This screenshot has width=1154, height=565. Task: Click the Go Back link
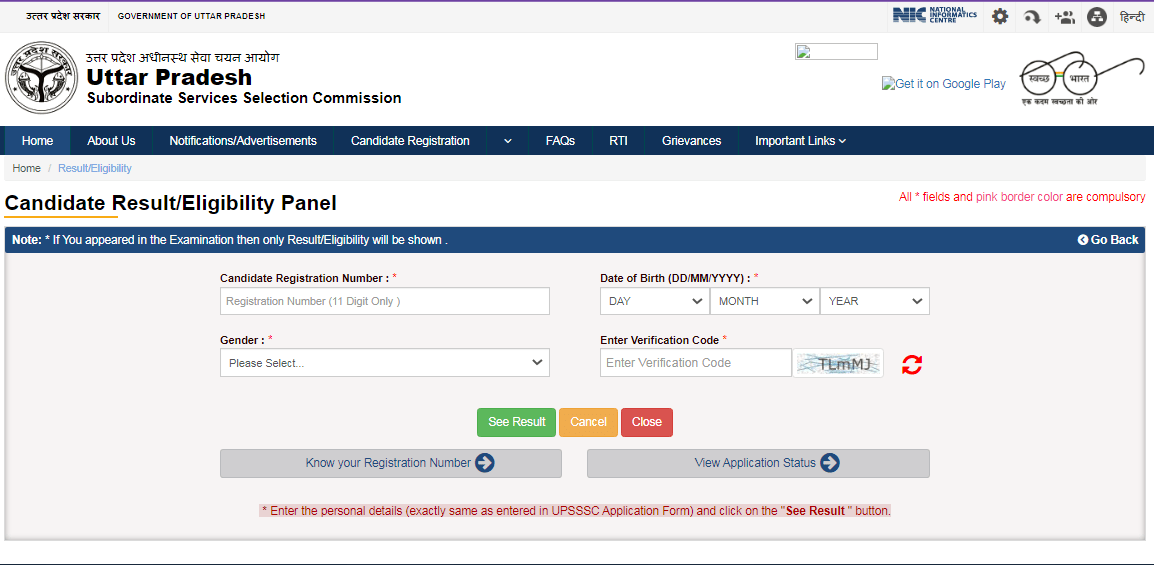pos(1108,240)
